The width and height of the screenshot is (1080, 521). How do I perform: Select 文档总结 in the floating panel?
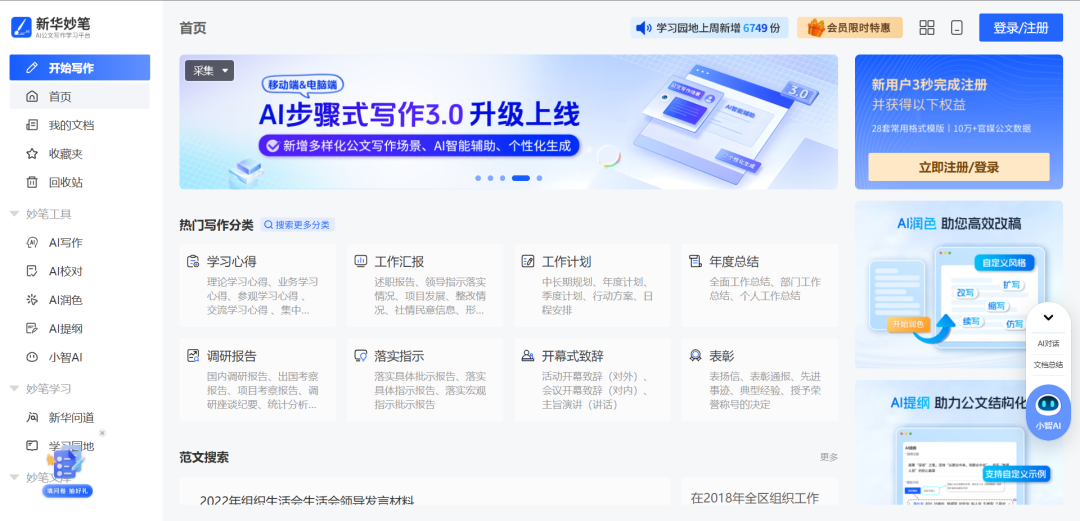[1048, 365]
